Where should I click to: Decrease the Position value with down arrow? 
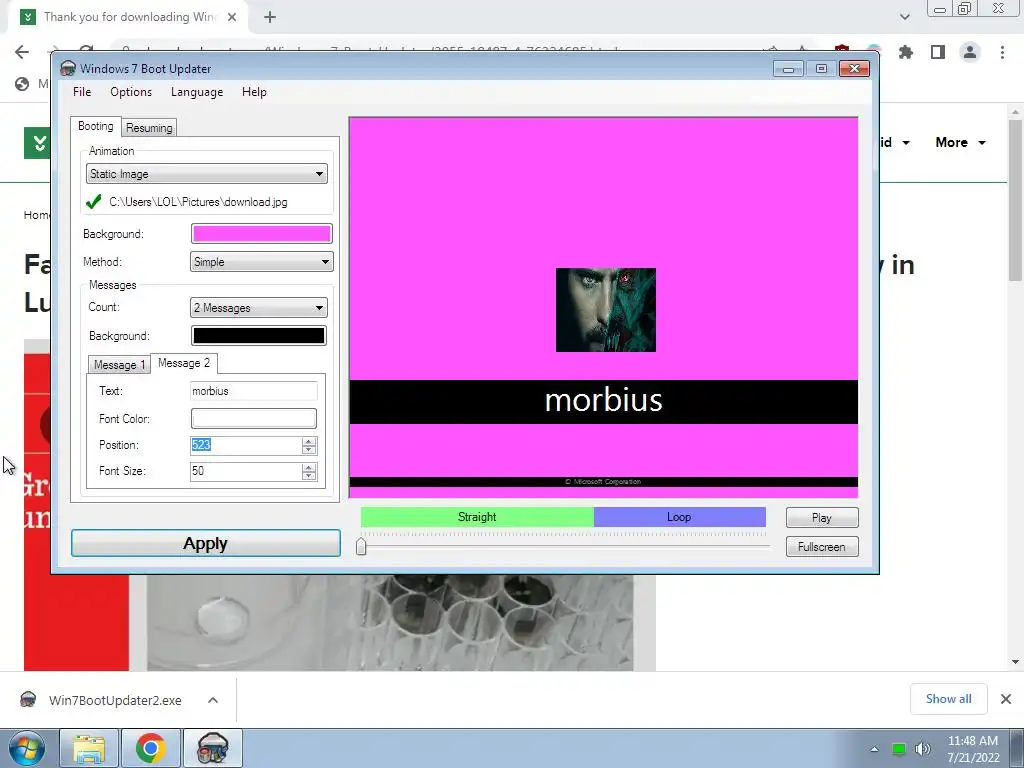point(309,450)
